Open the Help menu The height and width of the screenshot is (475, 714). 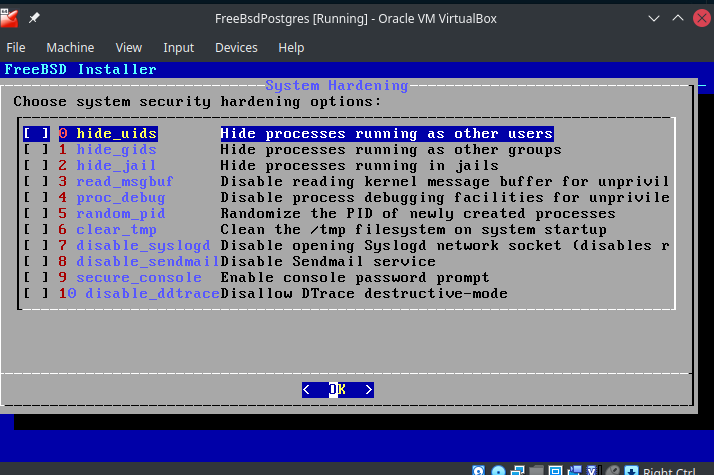tap(291, 47)
